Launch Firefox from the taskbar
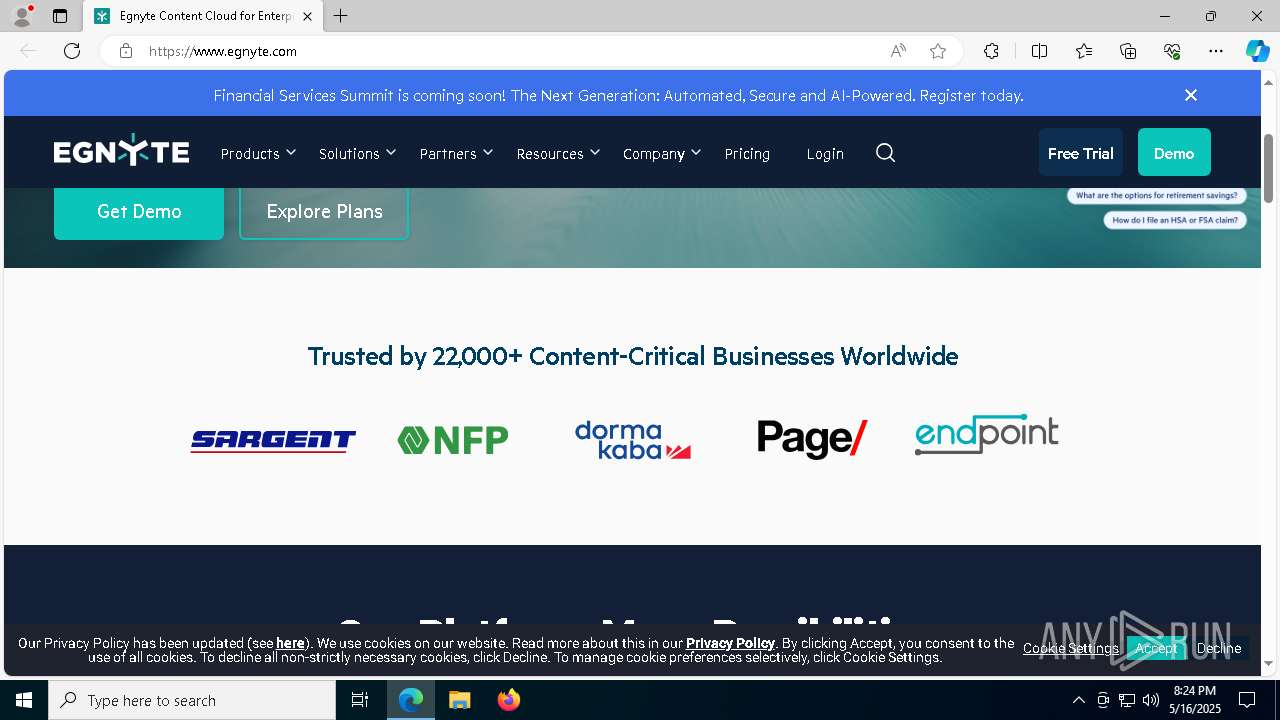This screenshot has height=720, width=1280. pos(508,700)
